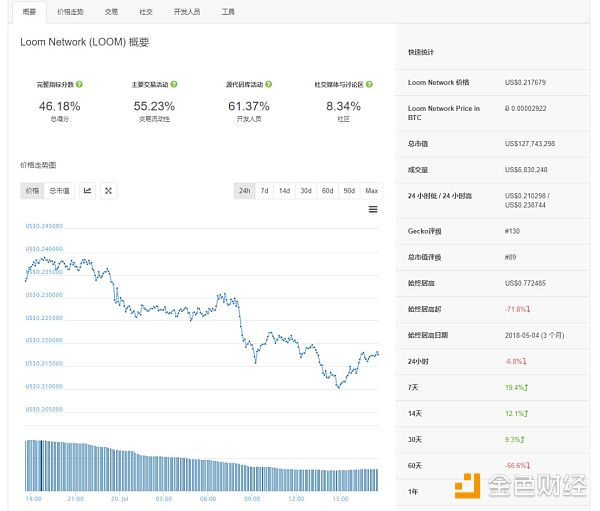Open the chart hamburger export menu
600x511 pixels.
[x=373, y=209]
